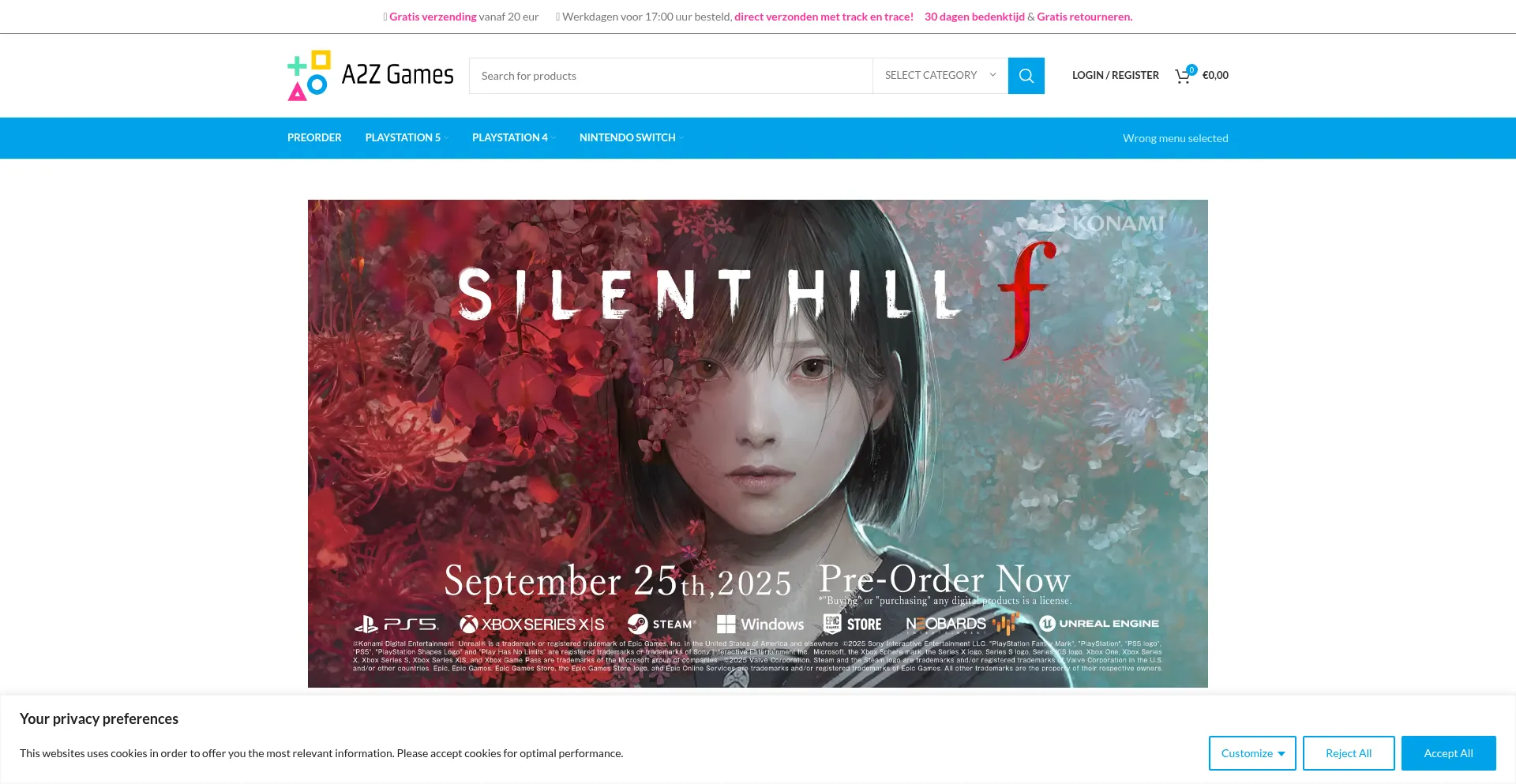
Task: Expand the PlayStation 4 menu
Action: pyautogui.click(x=514, y=137)
